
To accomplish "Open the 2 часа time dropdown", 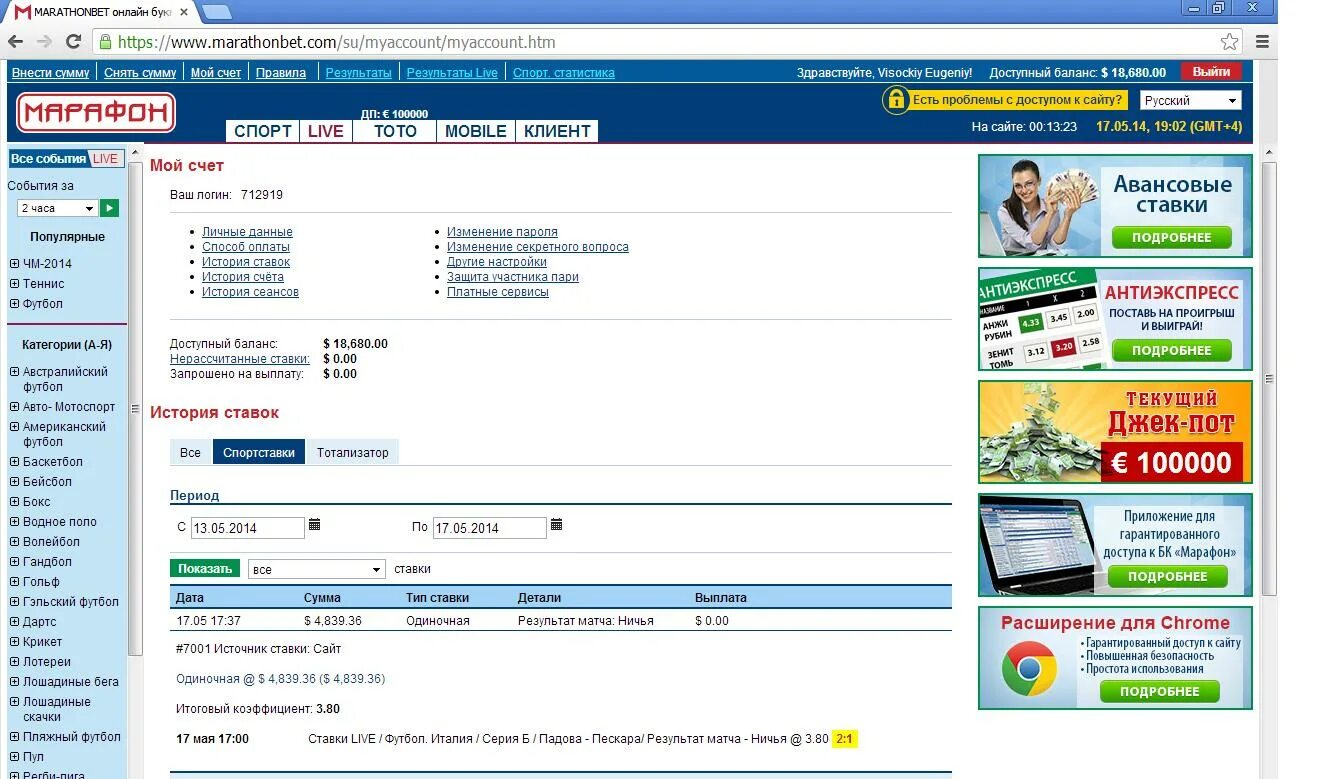I will pos(57,208).
